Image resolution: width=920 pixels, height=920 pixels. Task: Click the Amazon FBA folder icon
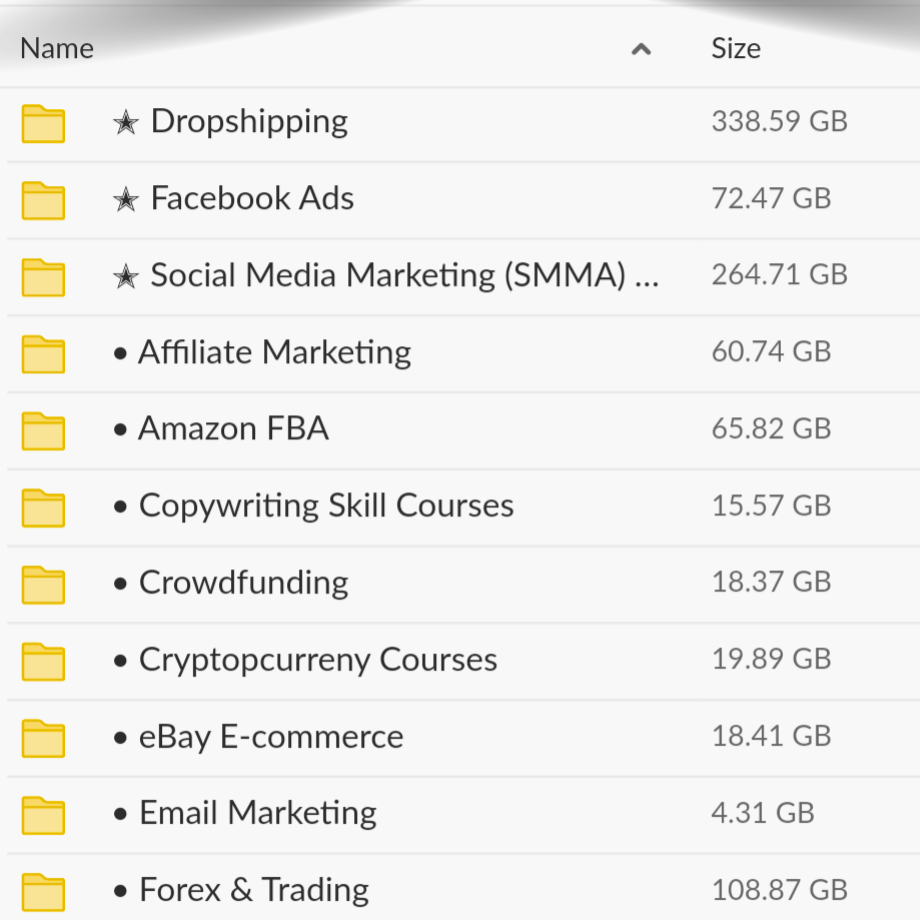coord(43,430)
